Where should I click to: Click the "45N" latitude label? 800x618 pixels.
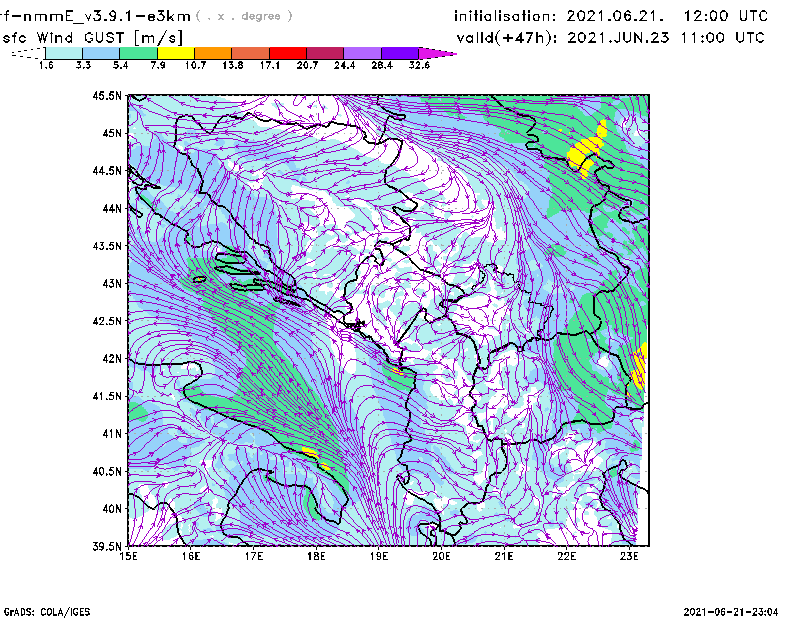click(112, 133)
